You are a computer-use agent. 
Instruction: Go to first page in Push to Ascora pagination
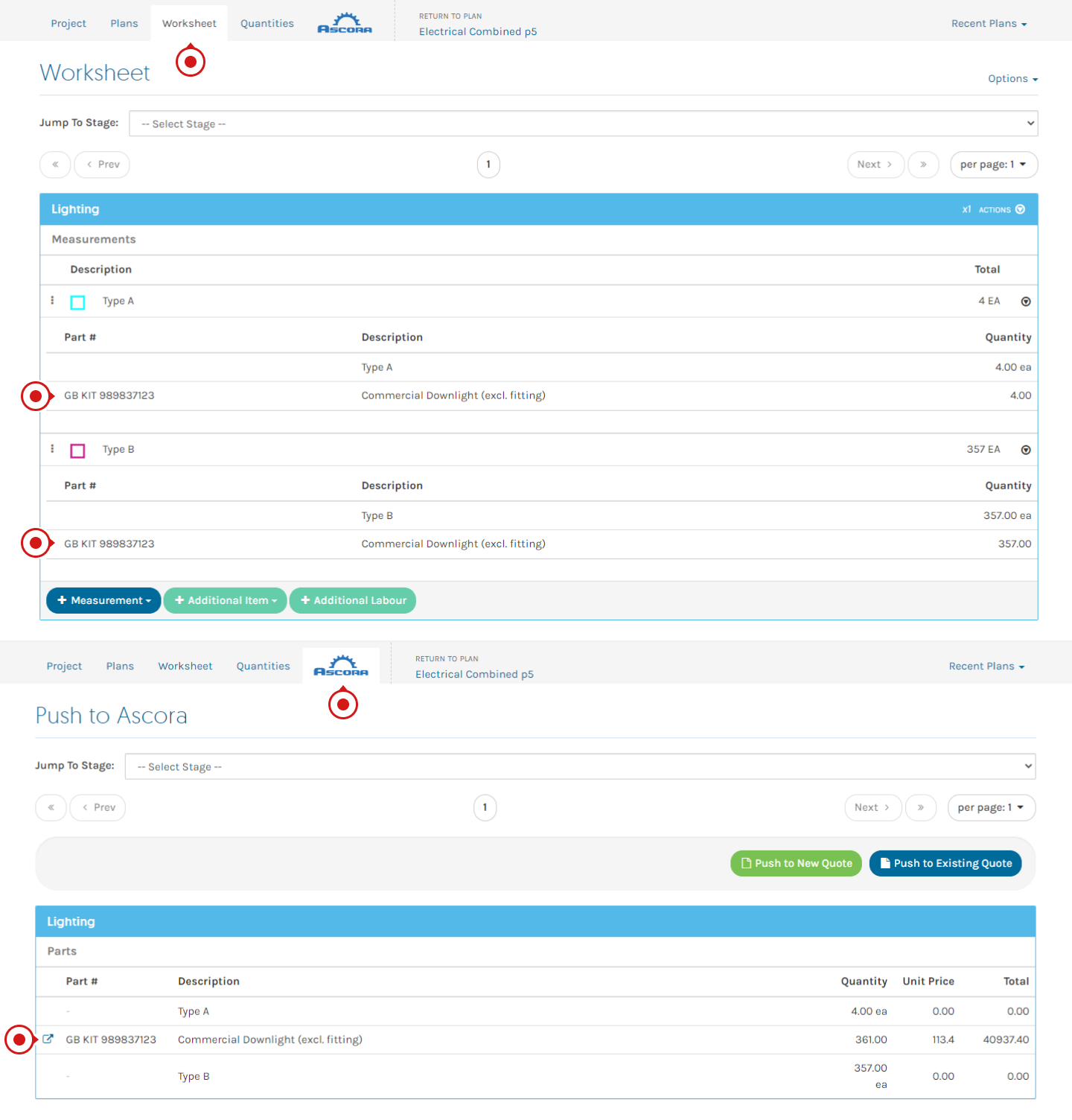pyautogui.click(x=51, y=807)
